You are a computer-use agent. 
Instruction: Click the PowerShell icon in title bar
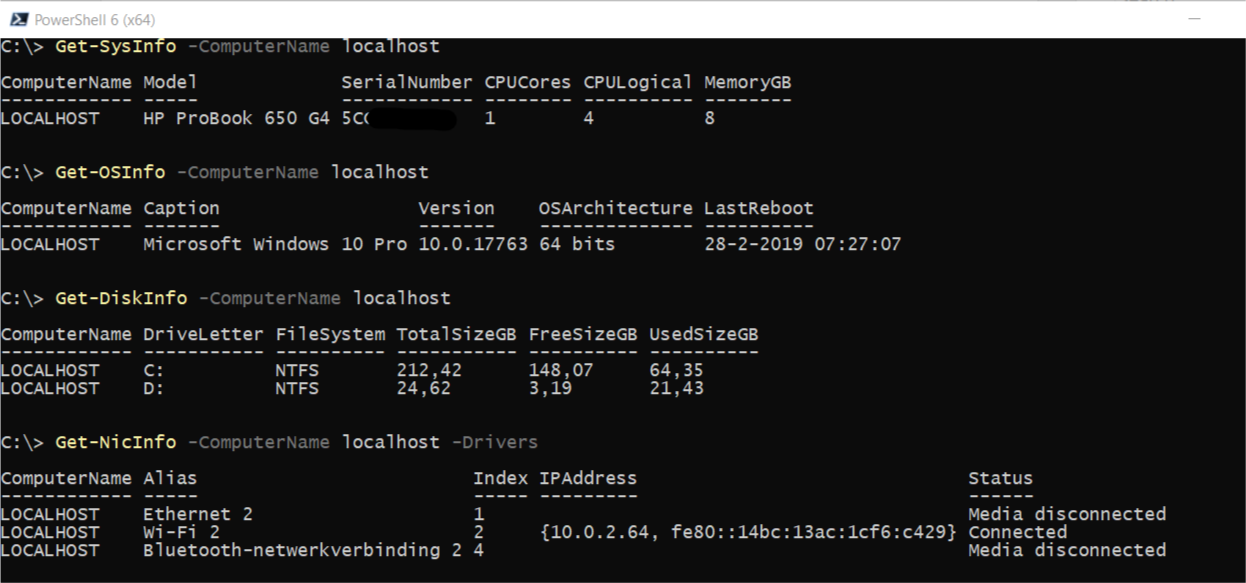(x=17, y=19)
